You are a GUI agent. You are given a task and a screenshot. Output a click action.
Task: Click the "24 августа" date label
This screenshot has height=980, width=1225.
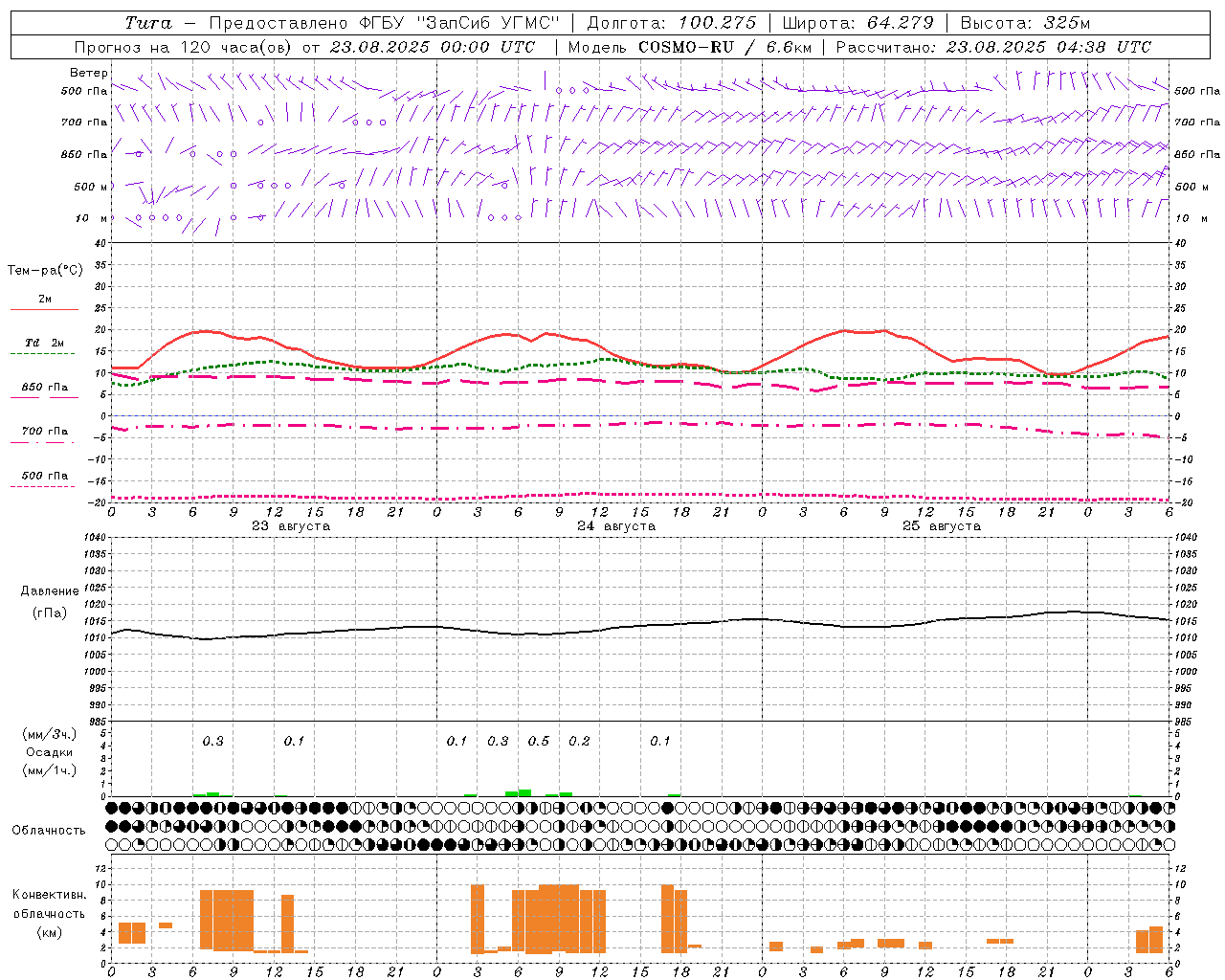pyautogui.click(x=616, y=526)
